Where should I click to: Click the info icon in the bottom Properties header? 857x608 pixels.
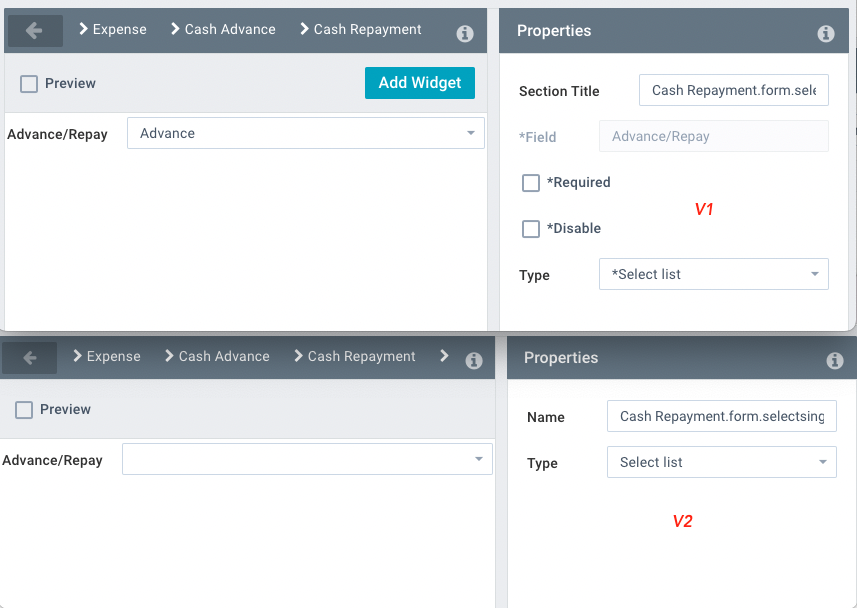click(x=835, y=361)
